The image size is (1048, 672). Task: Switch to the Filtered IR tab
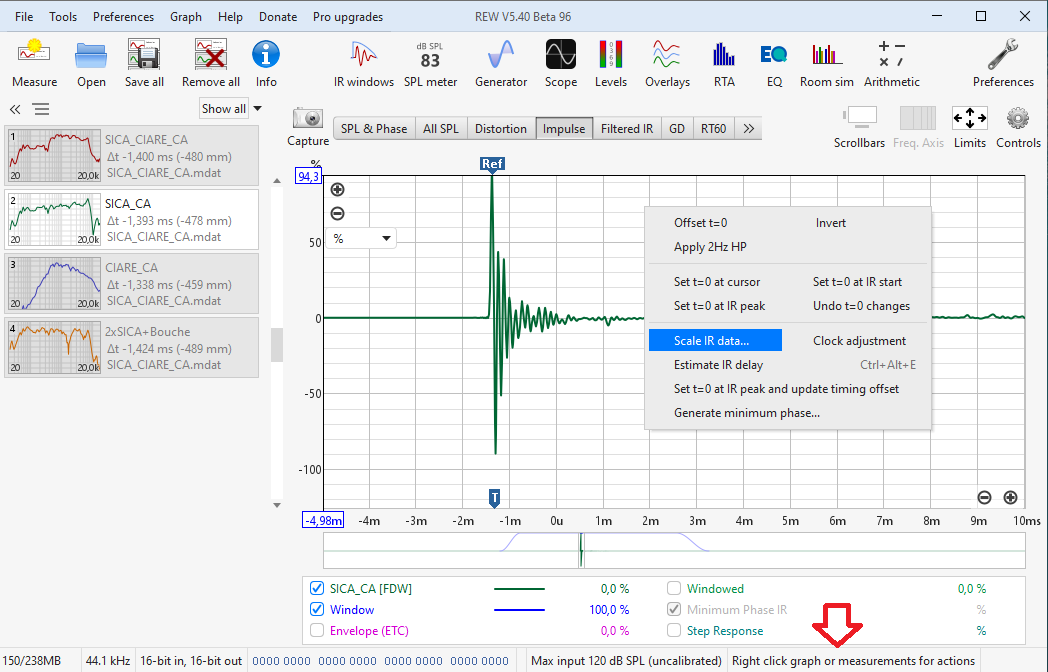(626, 129)
